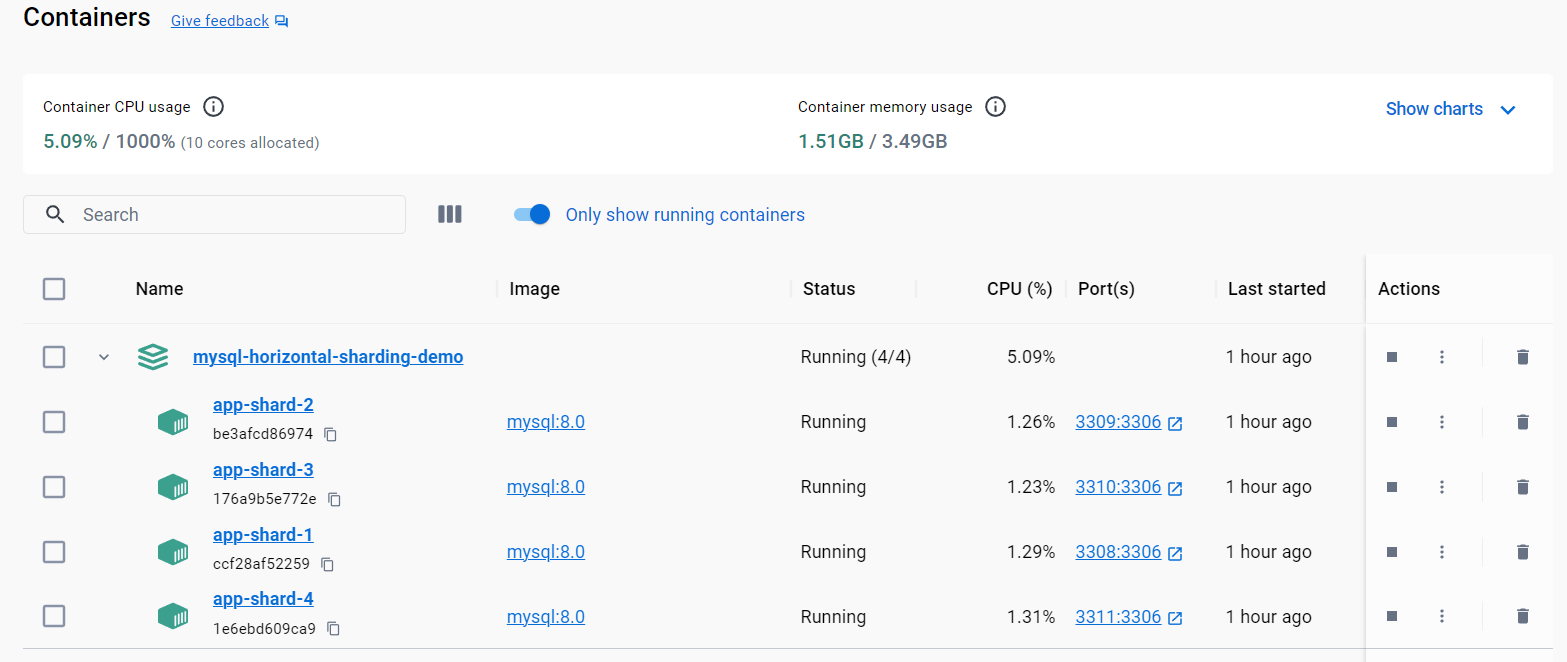Screen dimensions: 1567x662
Task: Open the column display settings icon
Action: [450, 214]
